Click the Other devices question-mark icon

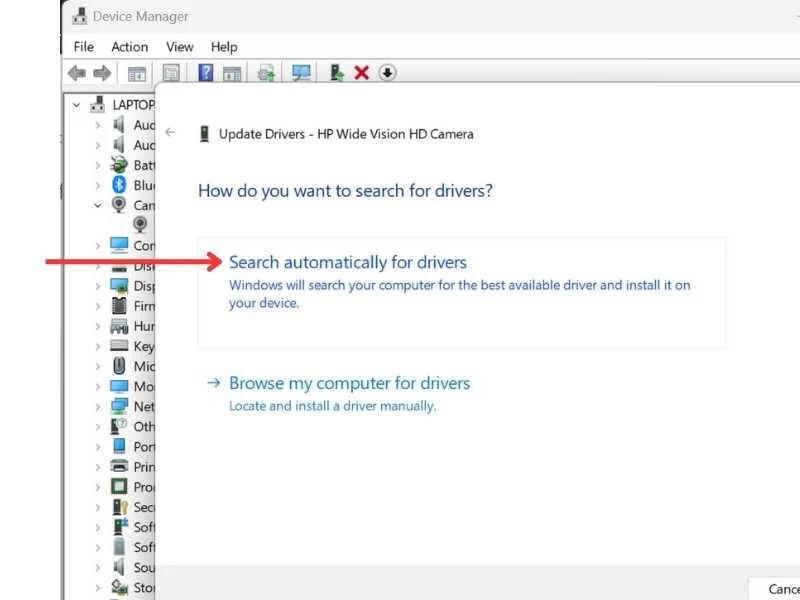119,426
